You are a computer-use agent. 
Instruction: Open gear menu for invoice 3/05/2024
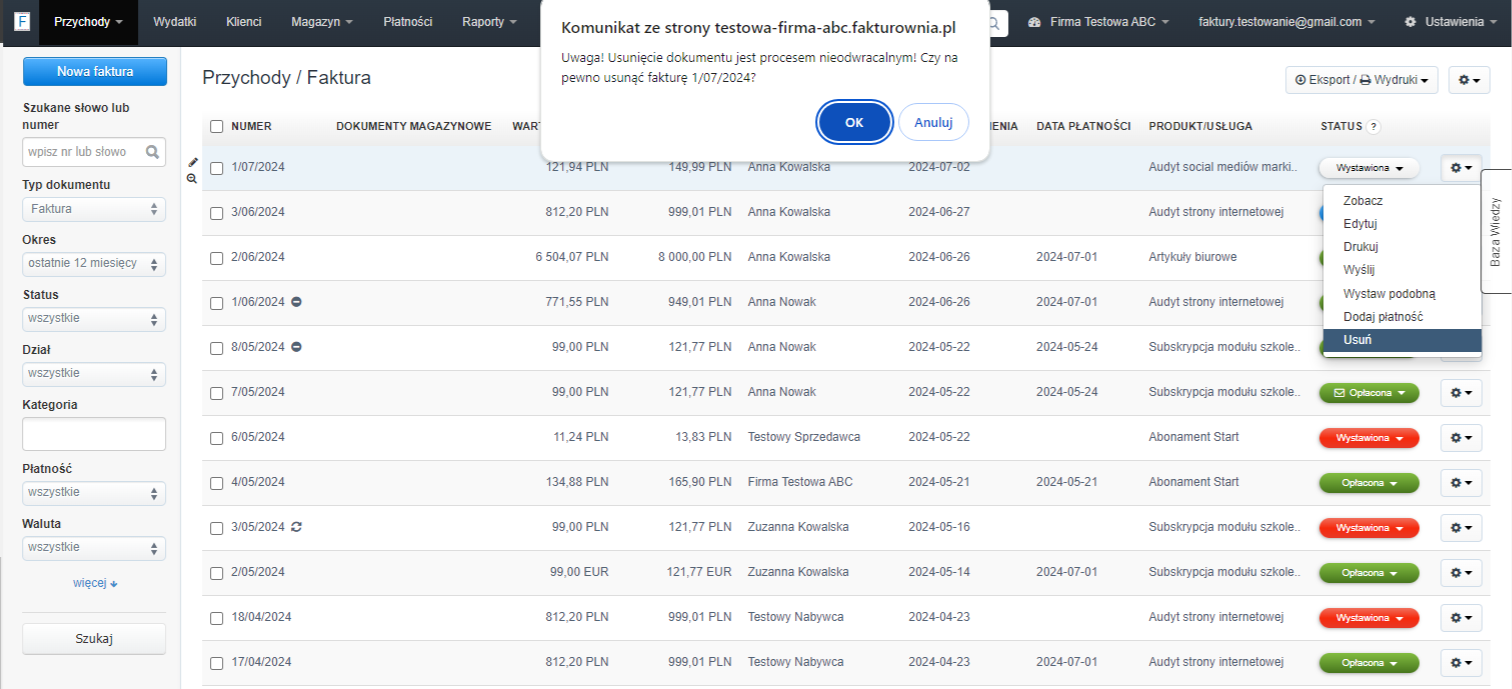(x=1461, y=528)
